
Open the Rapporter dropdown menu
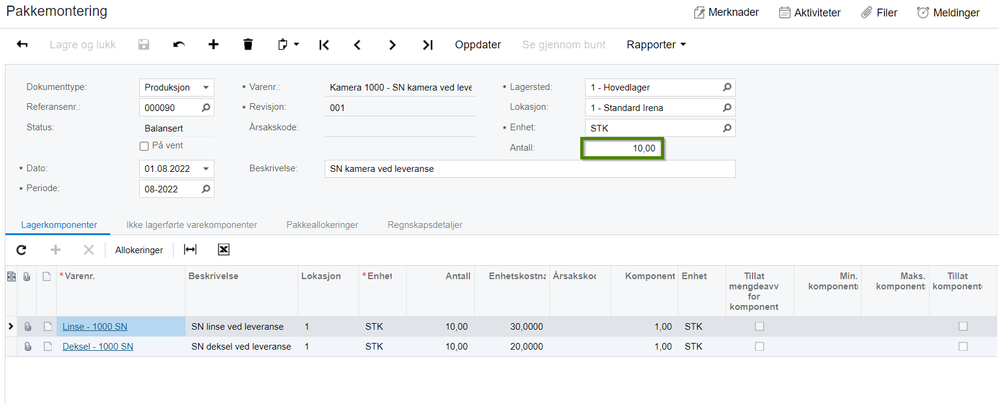click(656, 45)
